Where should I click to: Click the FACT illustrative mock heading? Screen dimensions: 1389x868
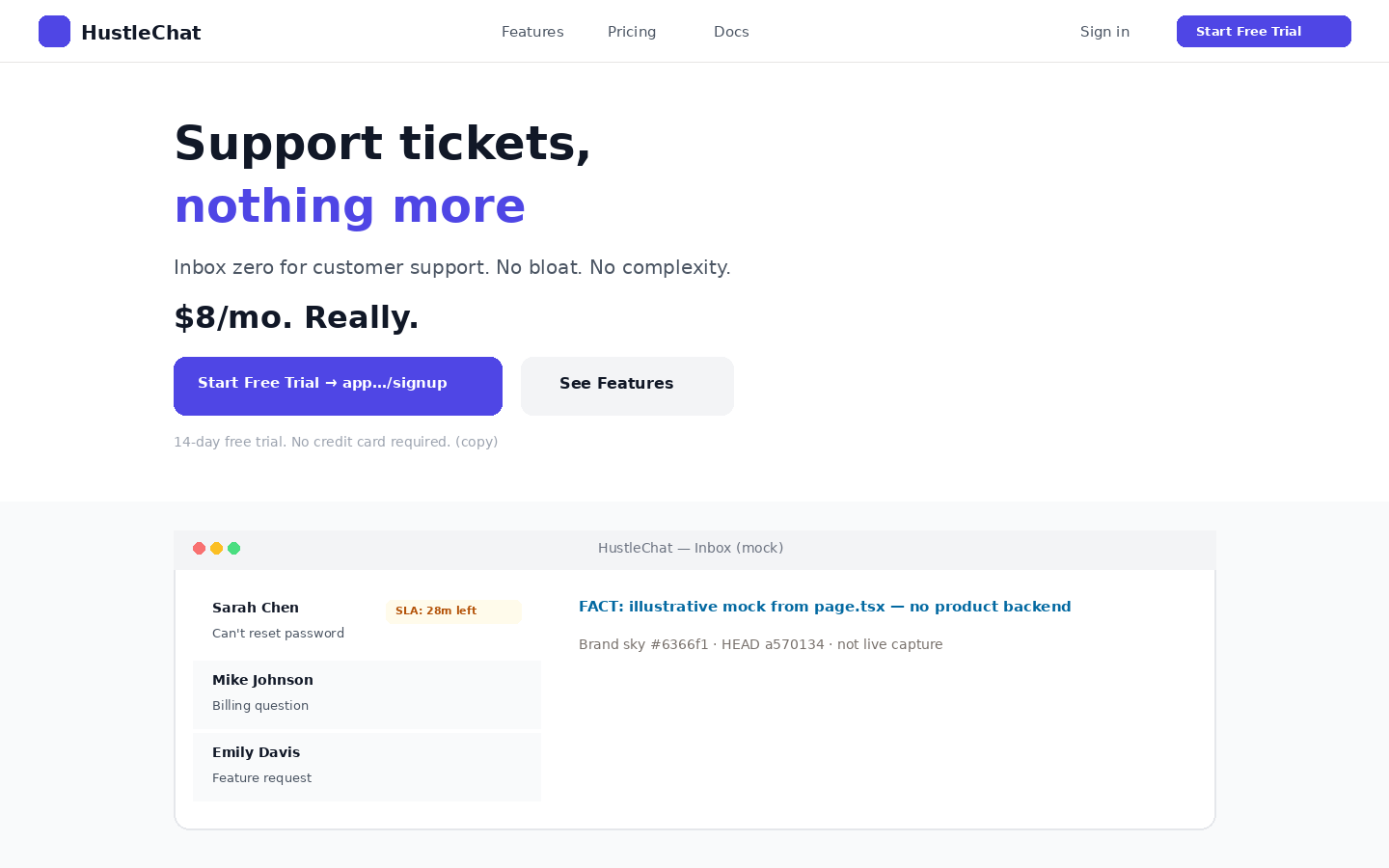click(x=825, y=607)
